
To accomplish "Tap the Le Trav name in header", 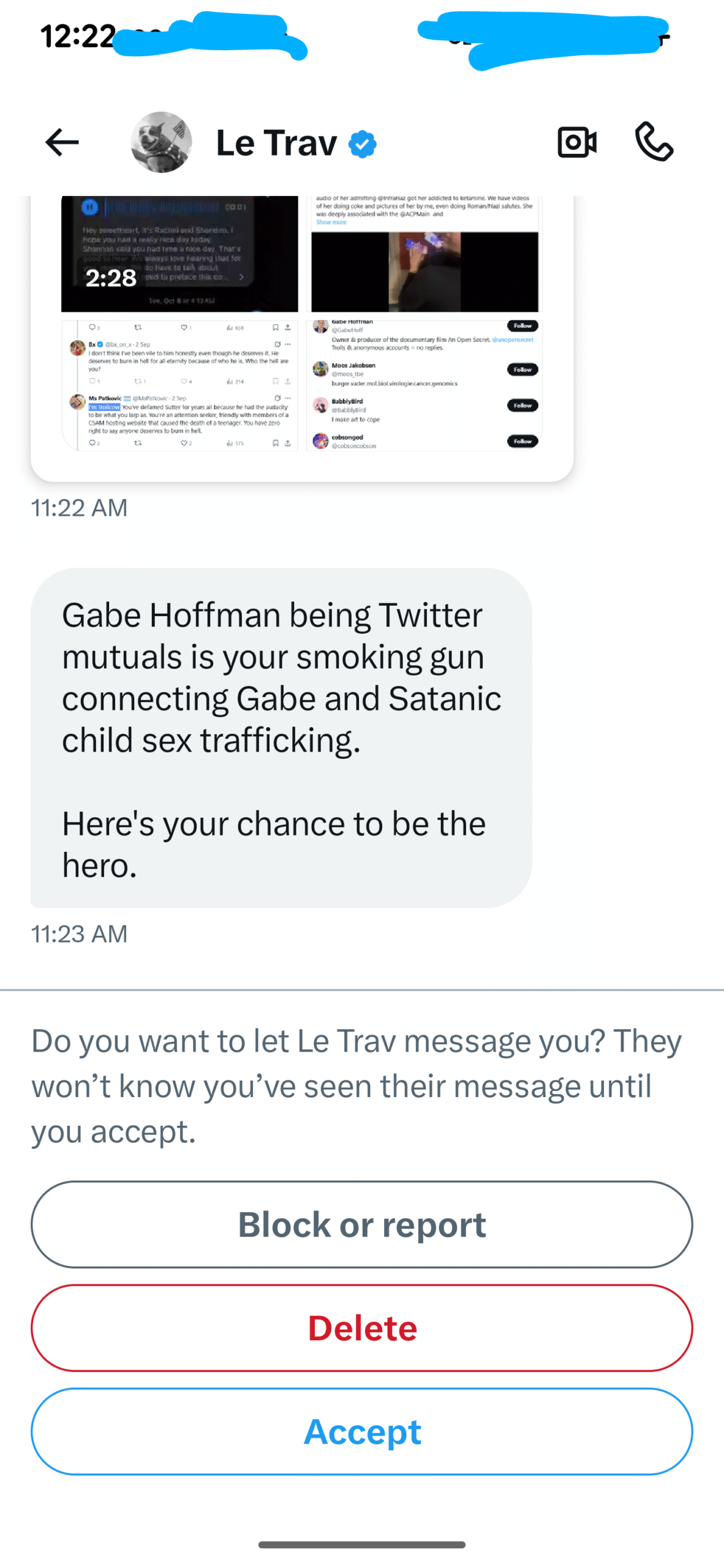I will 276,143.
